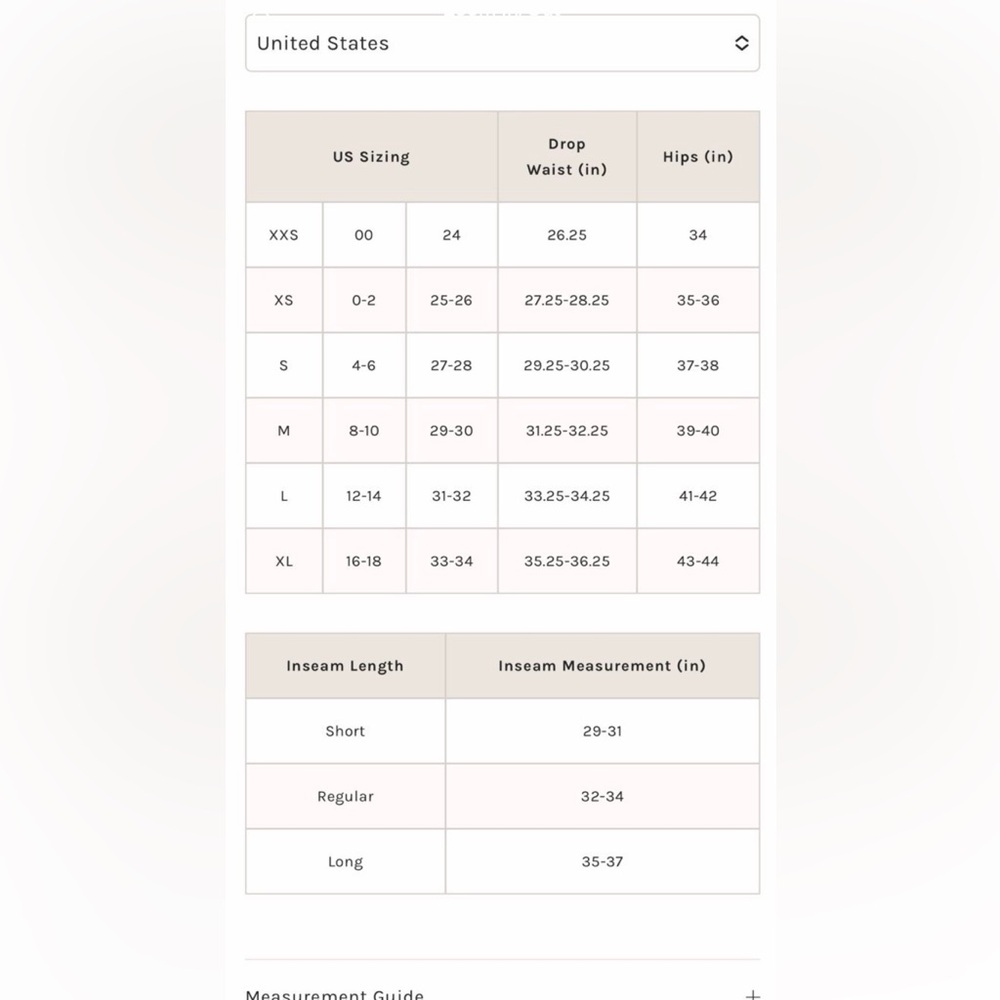Image resolution: width=1000 pixels, height=1000 pixels.
Task: Click the Inseam Length header
Action: (345, 666)
